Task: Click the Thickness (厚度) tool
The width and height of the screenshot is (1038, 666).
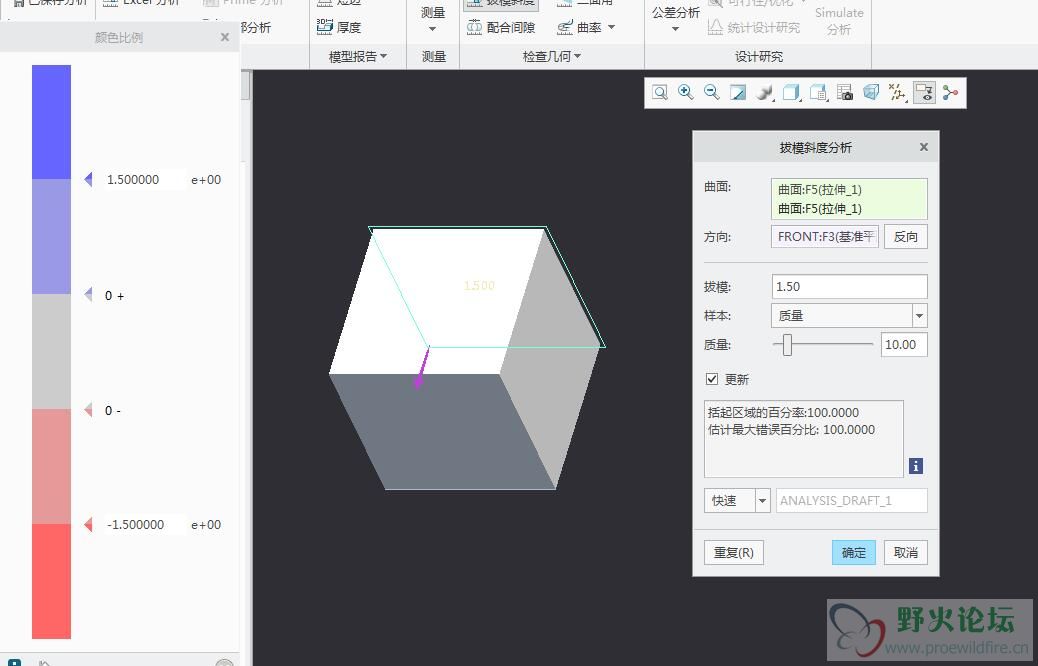Action: click(339, 27)
